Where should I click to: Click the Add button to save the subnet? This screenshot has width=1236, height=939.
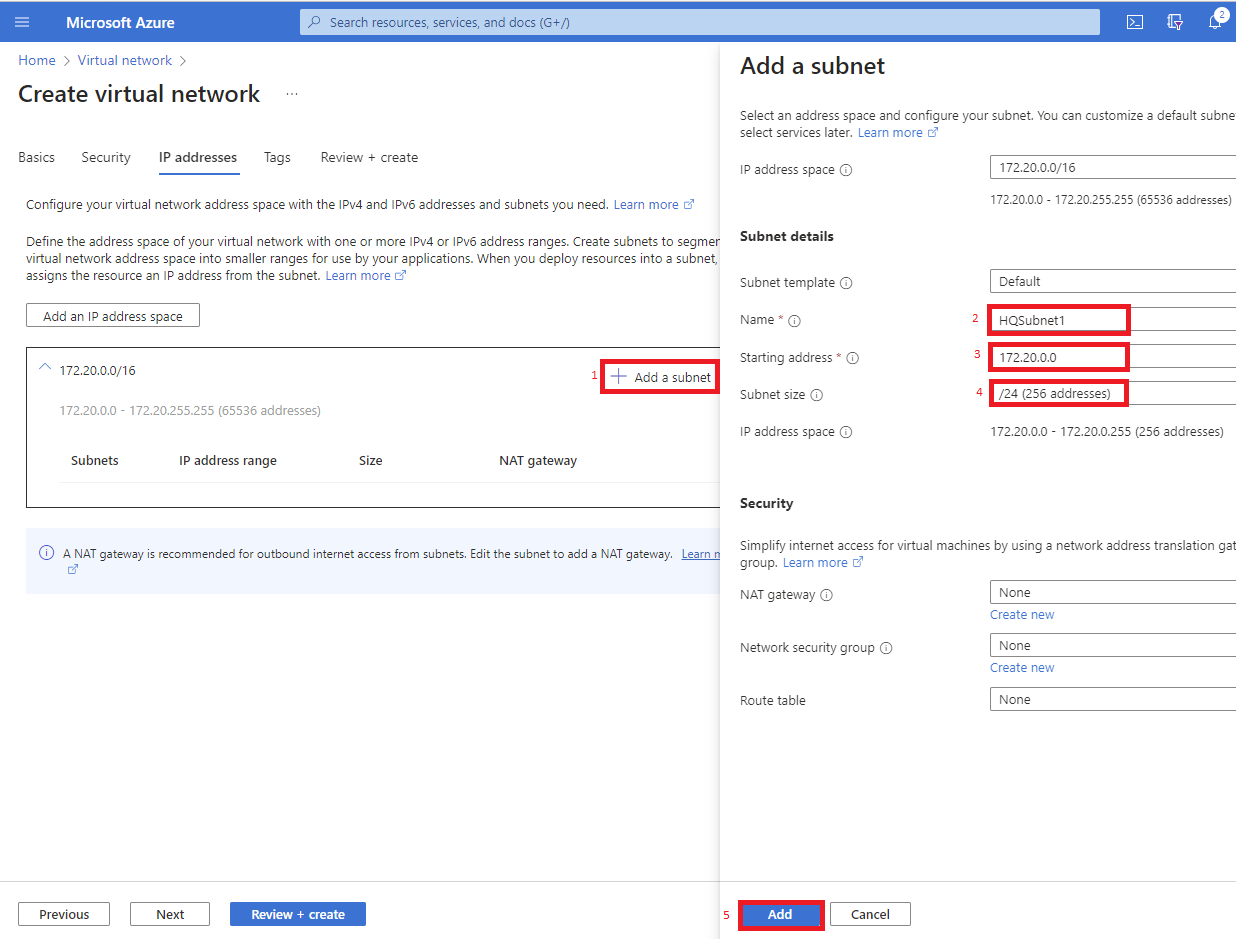pos(781,913)
